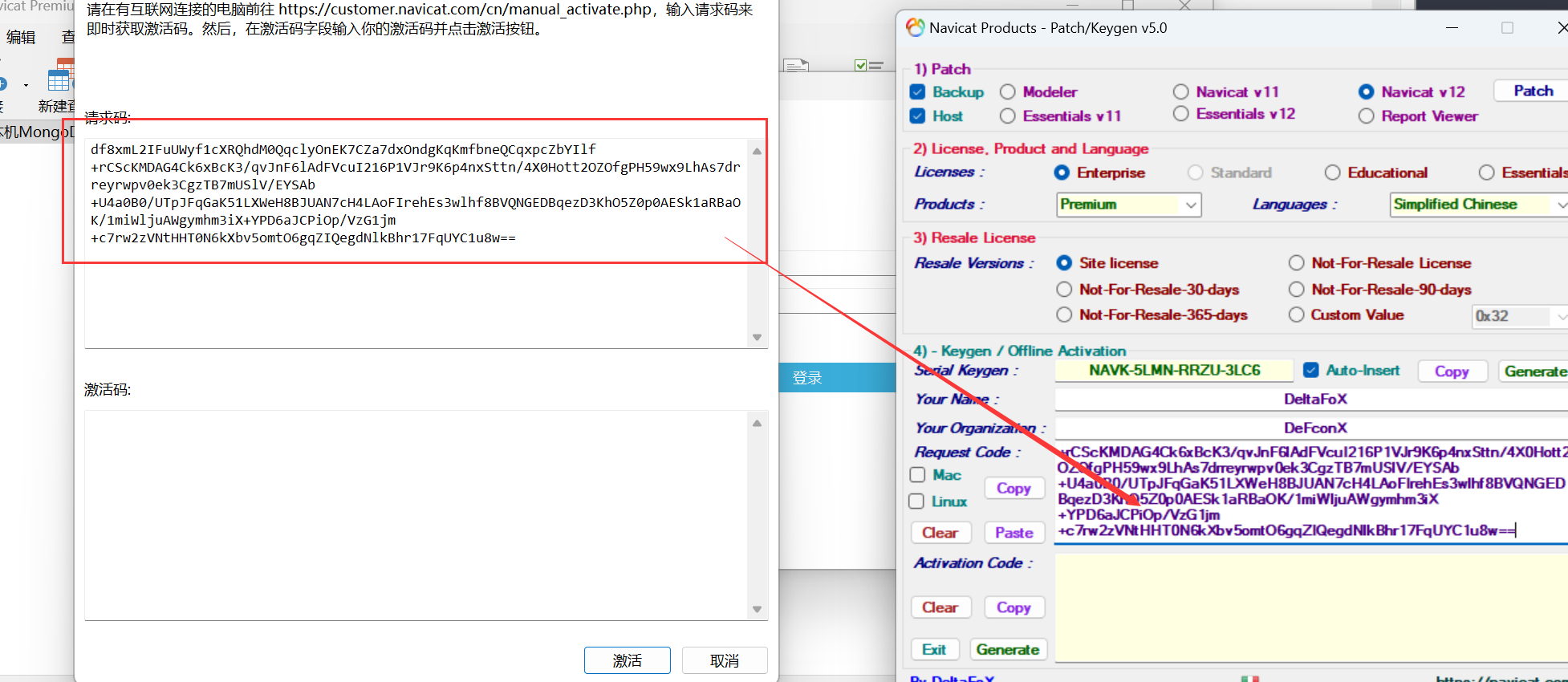
Task: Select the Custom Value radio option
Action: pos(1297,315)
